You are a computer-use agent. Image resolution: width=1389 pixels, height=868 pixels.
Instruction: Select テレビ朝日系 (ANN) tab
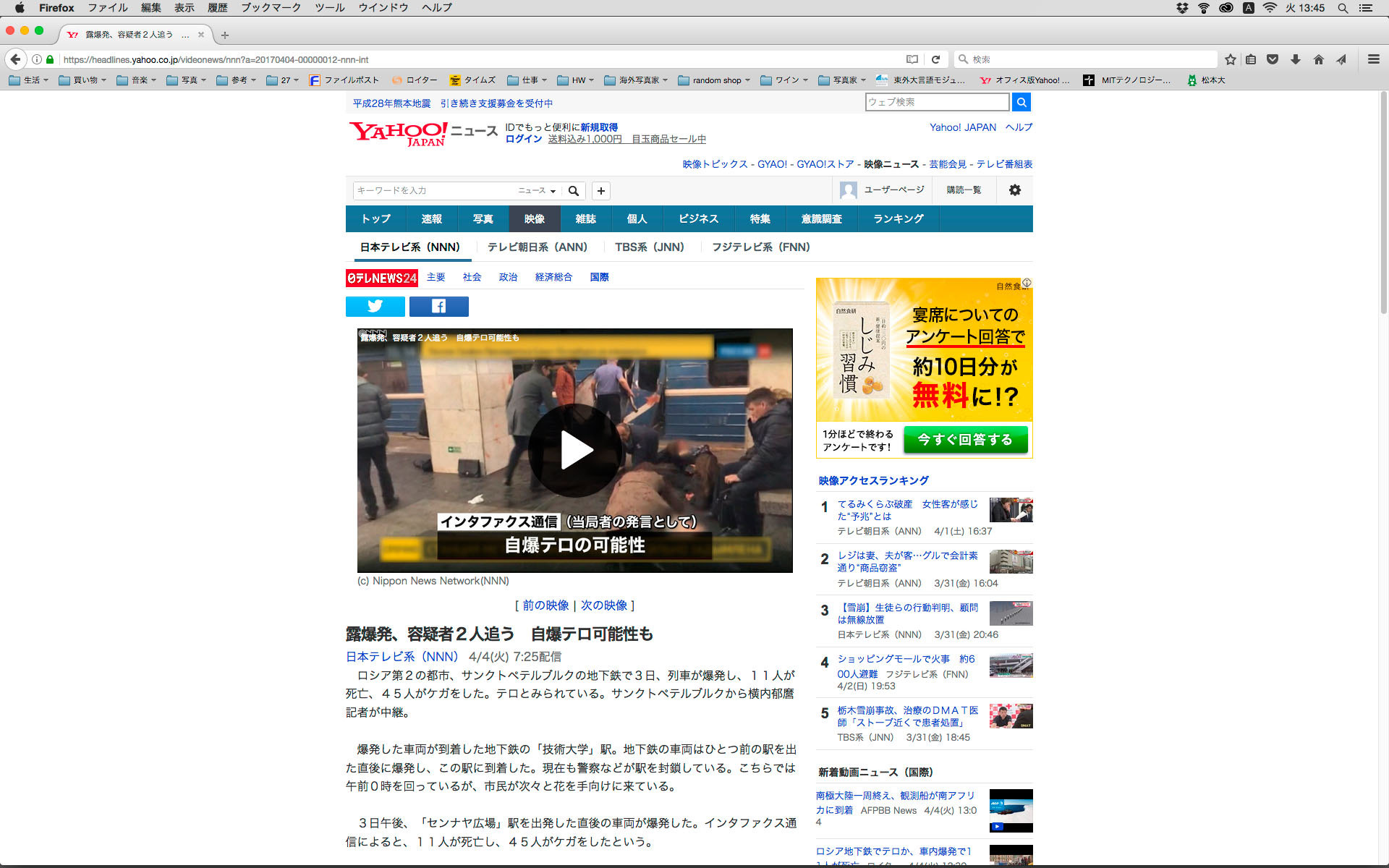537,247
